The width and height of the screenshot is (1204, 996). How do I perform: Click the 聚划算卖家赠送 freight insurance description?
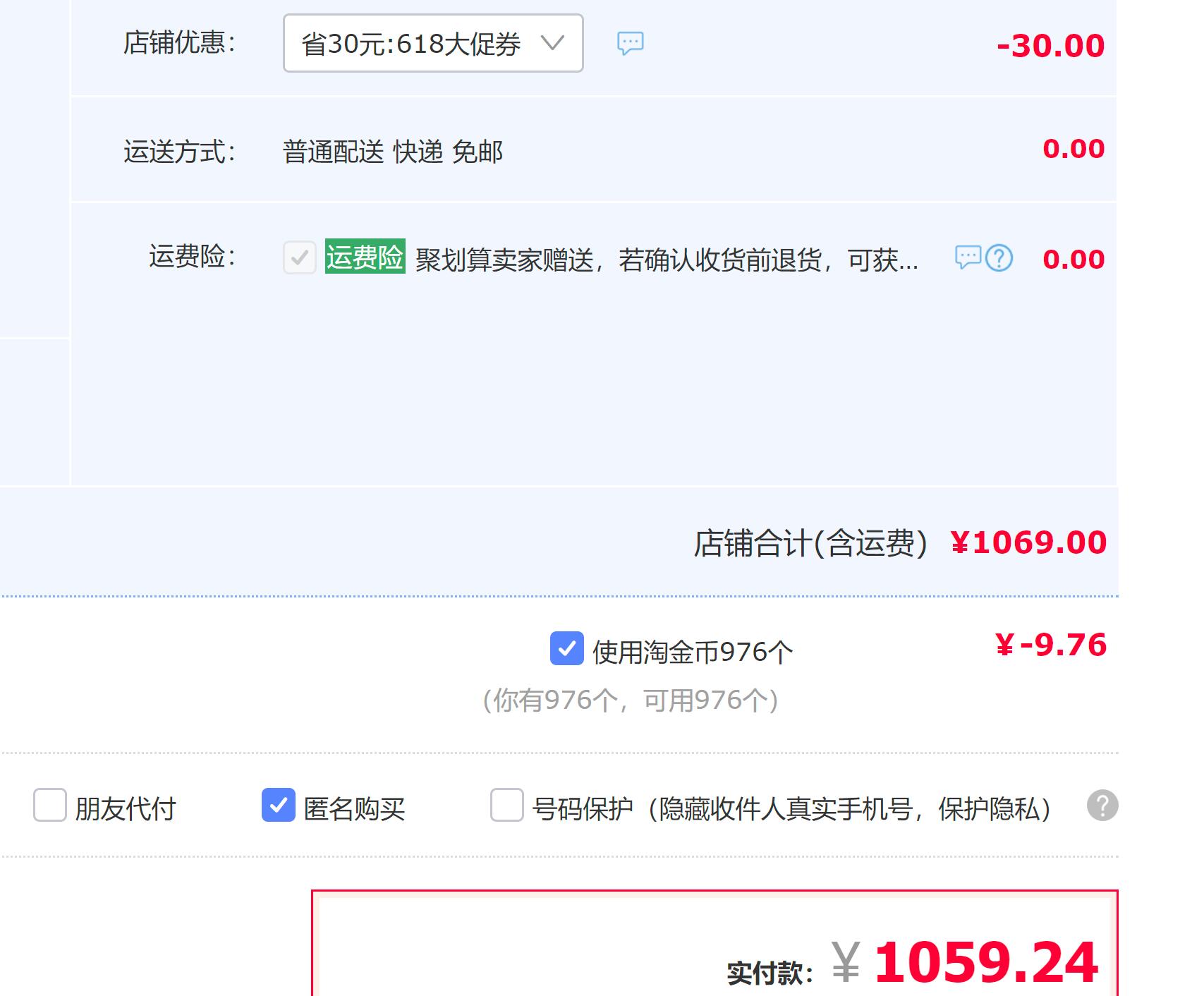pyautogui.click(x=667, y=260)
